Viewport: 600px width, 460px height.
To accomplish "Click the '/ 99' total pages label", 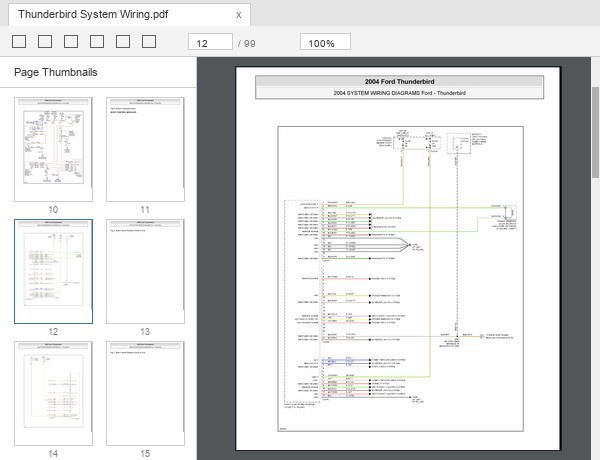I will click(247, 44).
